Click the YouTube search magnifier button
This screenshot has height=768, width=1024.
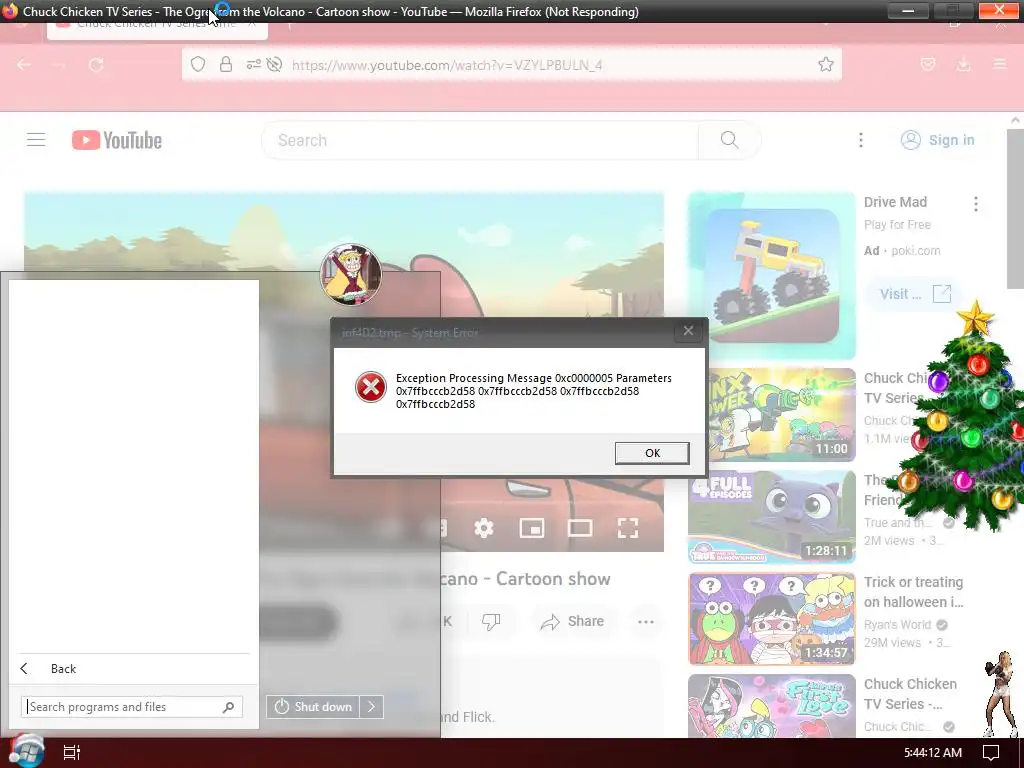(x=729, y=140)
